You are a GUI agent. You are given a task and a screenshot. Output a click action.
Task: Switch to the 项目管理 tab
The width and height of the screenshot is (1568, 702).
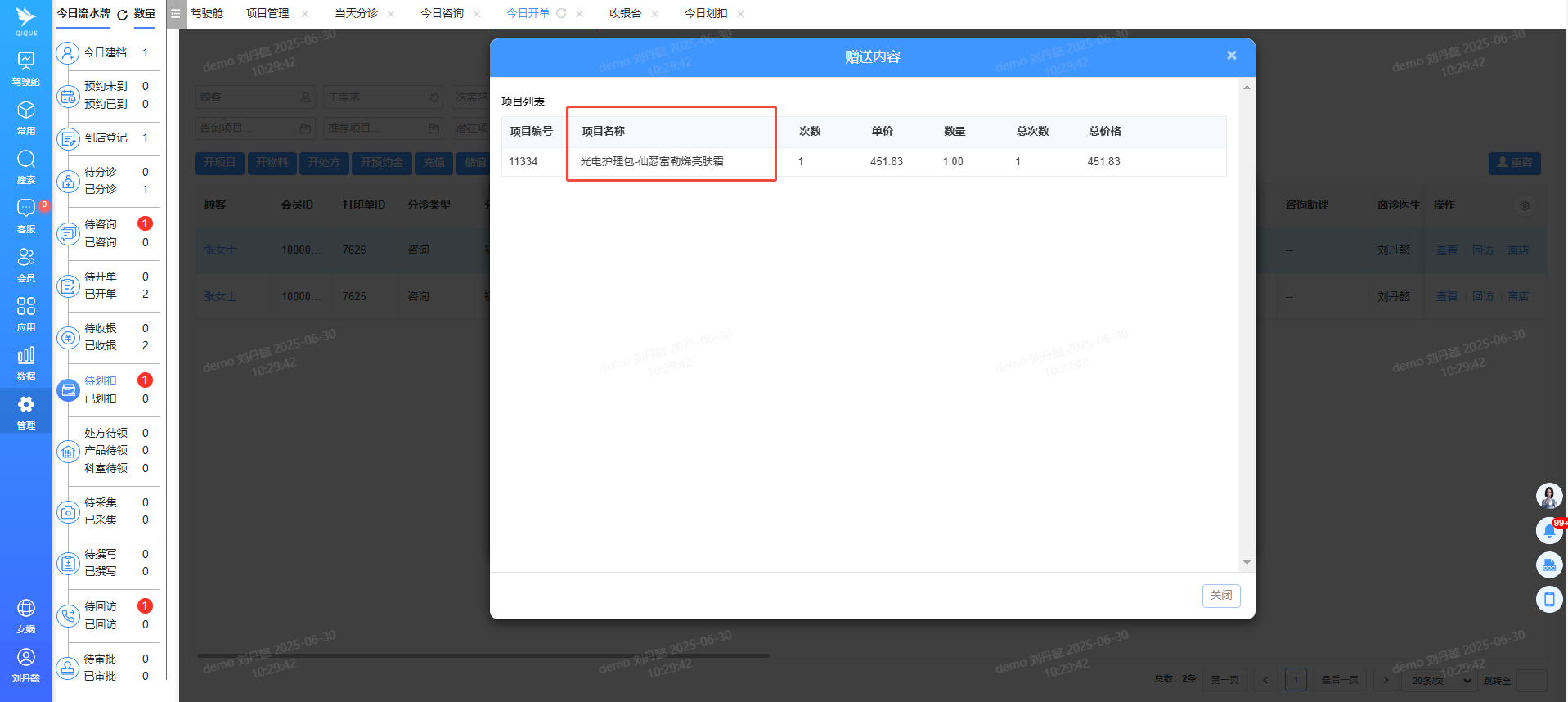coord(267,14)
